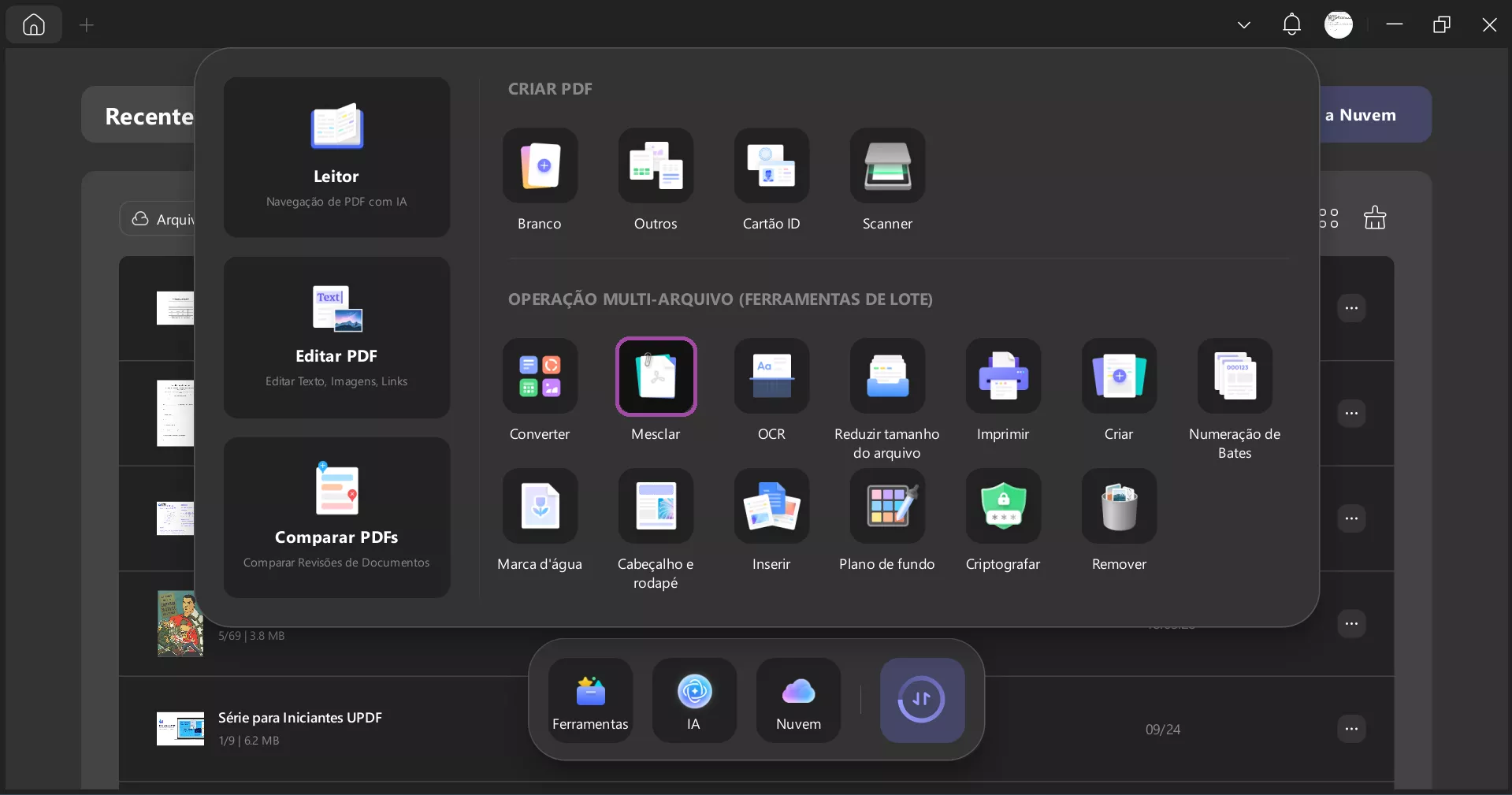The width and height of the screenshot is (1512, 795).
Task: Create a Branco blank PDF
Action: [540, 165]
